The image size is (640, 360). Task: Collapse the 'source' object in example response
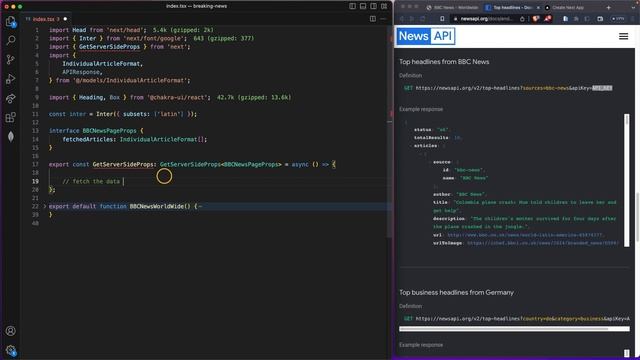tap(430, 162)
